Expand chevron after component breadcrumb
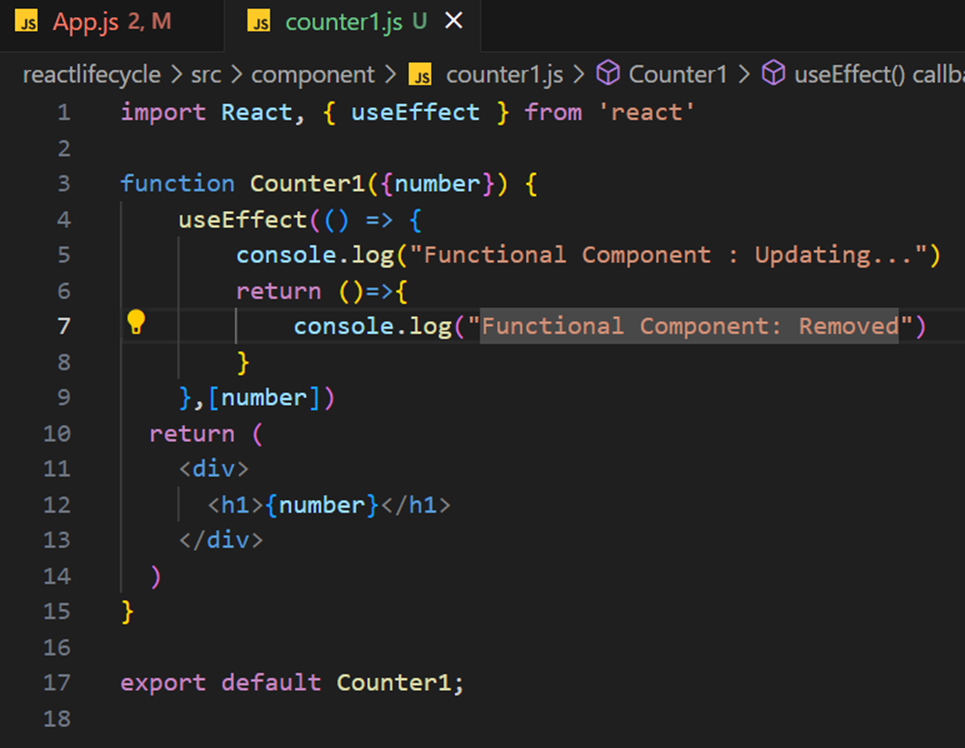The image size is (965, 748). pyautogui.click(x=390, y=75)
